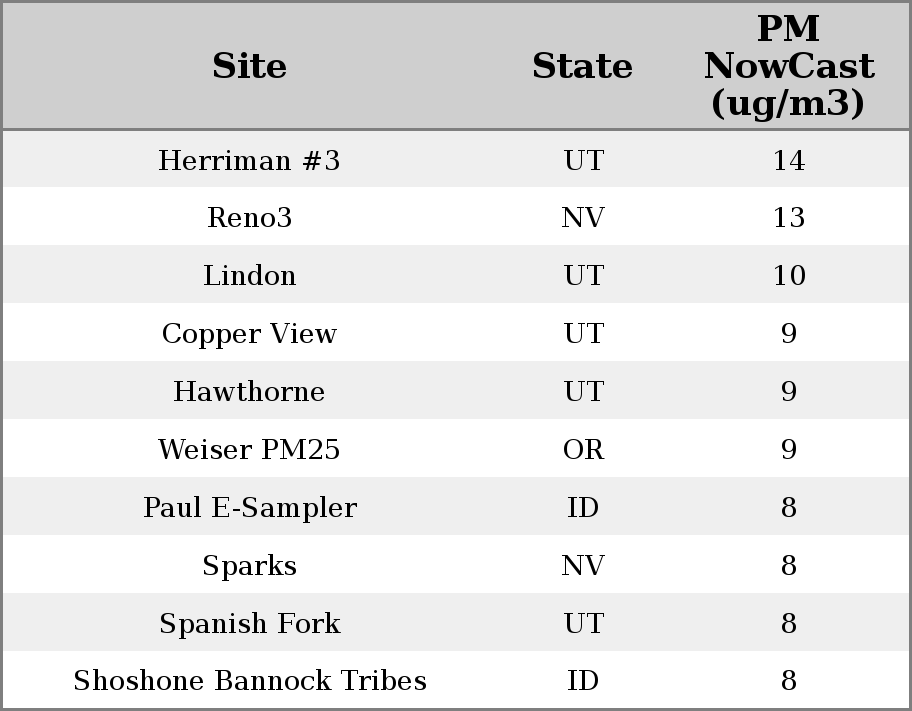912x711 pixels.
Task: Select the PM value 14 for Herriman #3
Action: [788, 161]
